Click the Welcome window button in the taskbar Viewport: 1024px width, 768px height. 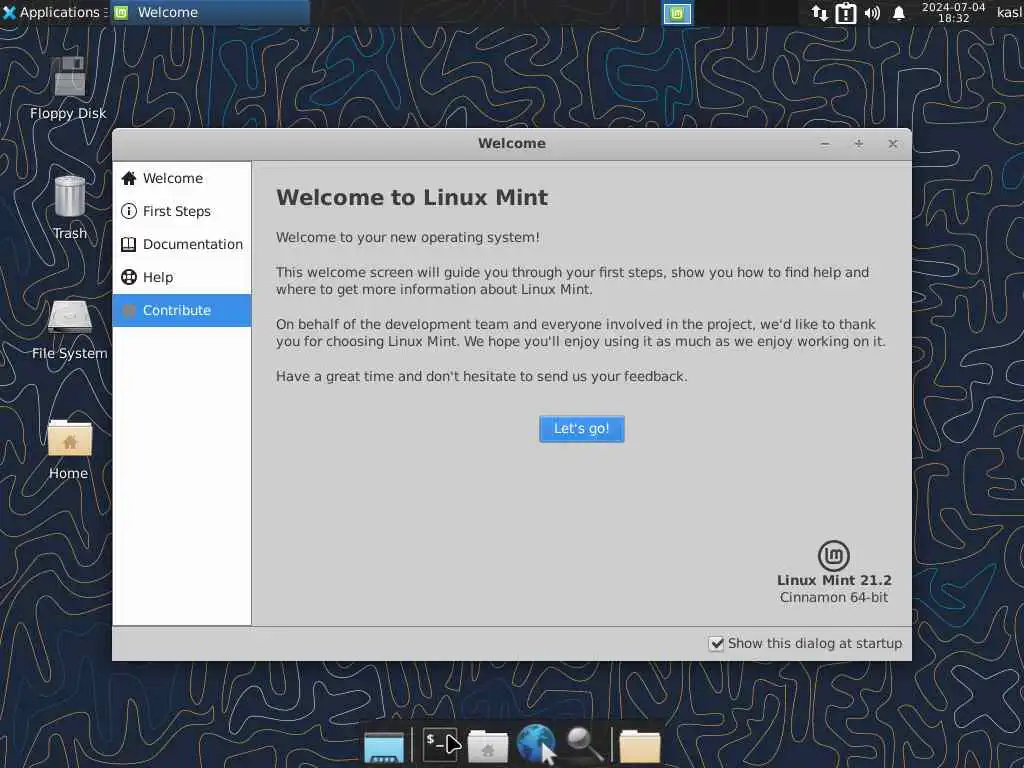(210, 12)
